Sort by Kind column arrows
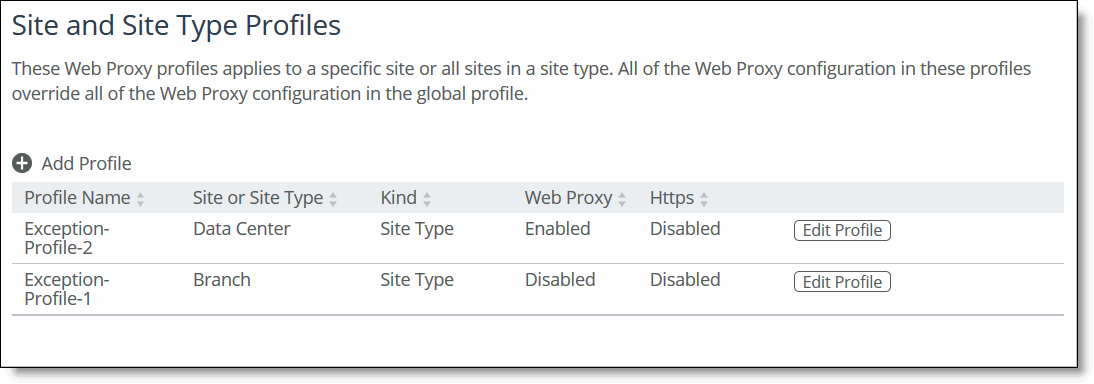The height and width of the screenshot is (384, 1094). coord(426,199)
